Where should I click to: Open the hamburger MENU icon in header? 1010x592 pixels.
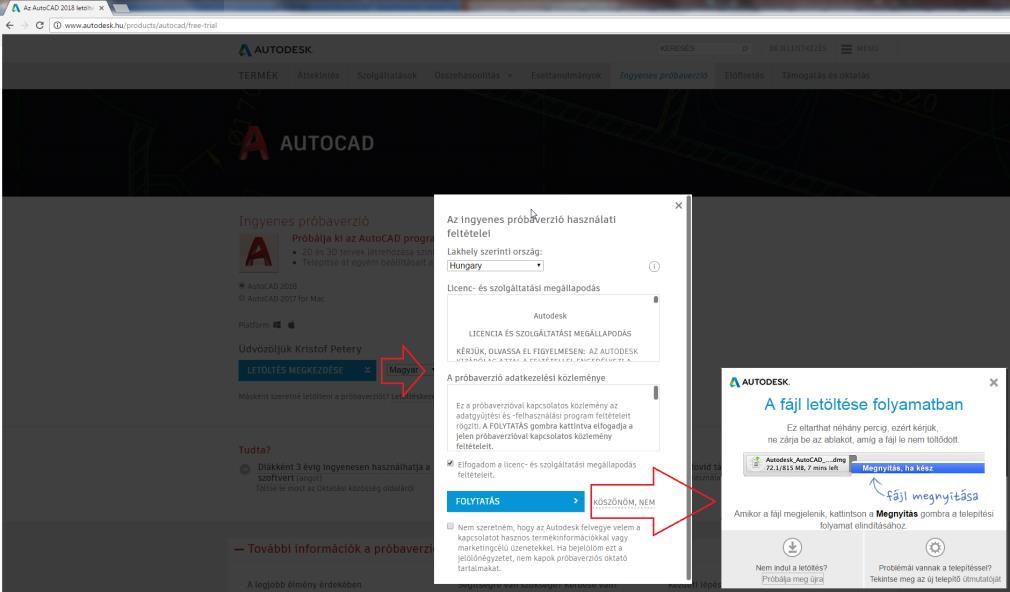coord(846,49)
